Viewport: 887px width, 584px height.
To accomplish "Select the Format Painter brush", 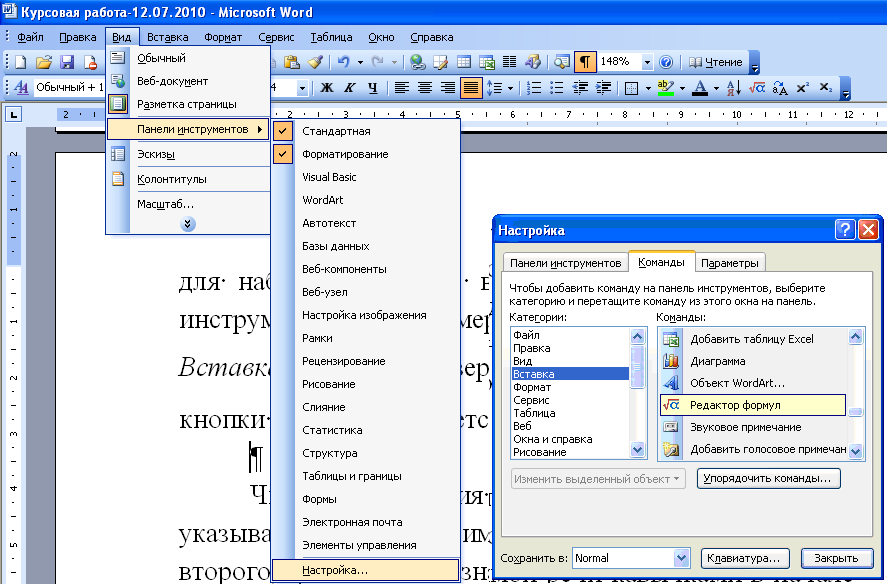I will pos(315,62).
